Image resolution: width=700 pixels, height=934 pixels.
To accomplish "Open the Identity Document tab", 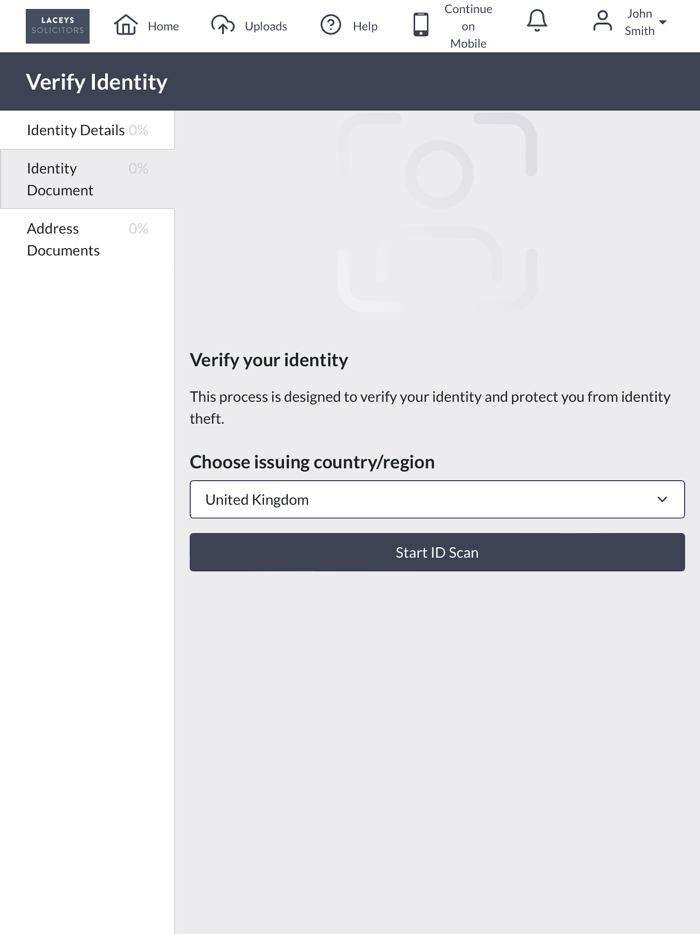I will tap(60, 179).
